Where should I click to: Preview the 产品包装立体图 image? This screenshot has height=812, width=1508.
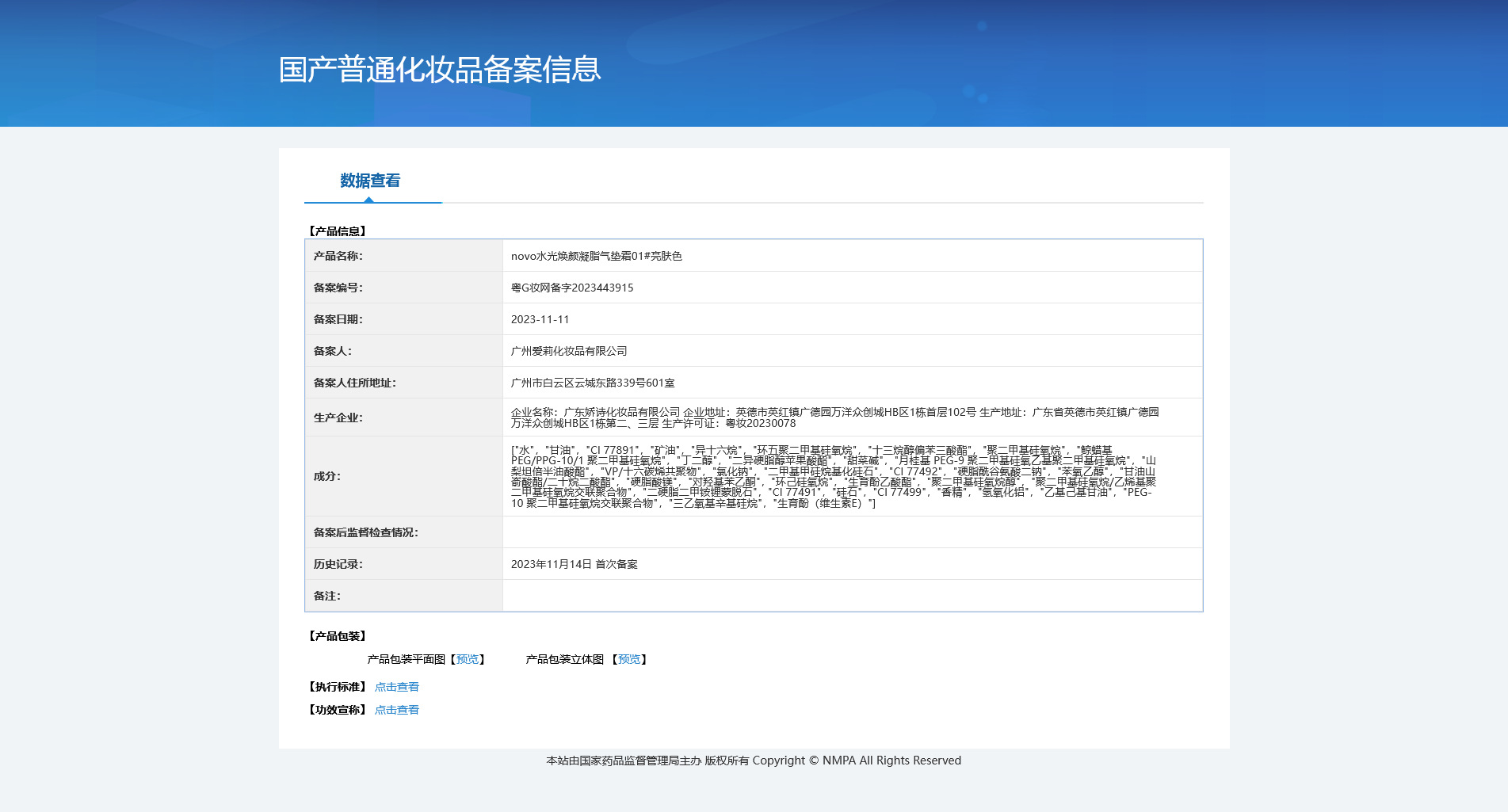(629, 659)
